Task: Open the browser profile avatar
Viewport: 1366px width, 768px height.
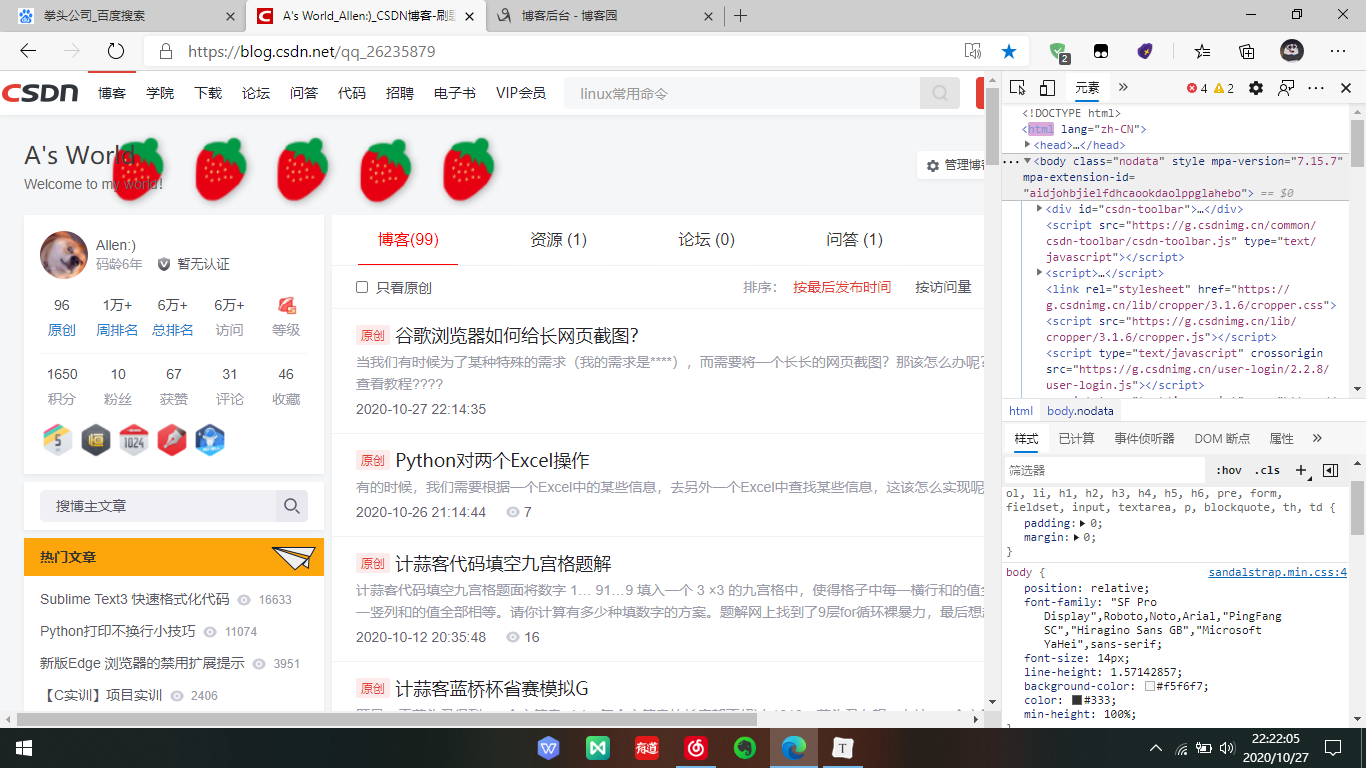Action: 1291,51
